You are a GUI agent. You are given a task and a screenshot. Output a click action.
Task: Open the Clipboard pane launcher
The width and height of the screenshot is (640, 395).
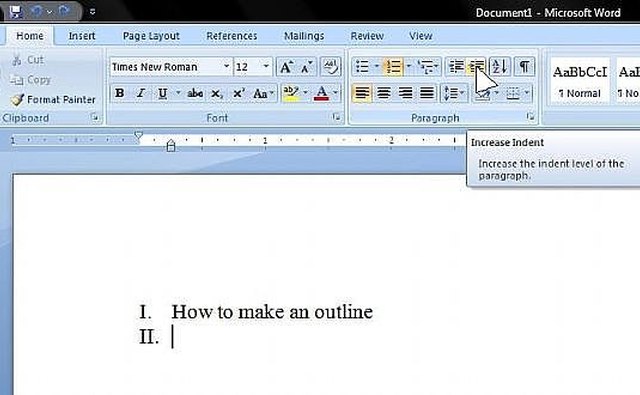click(x=95, y=118)
